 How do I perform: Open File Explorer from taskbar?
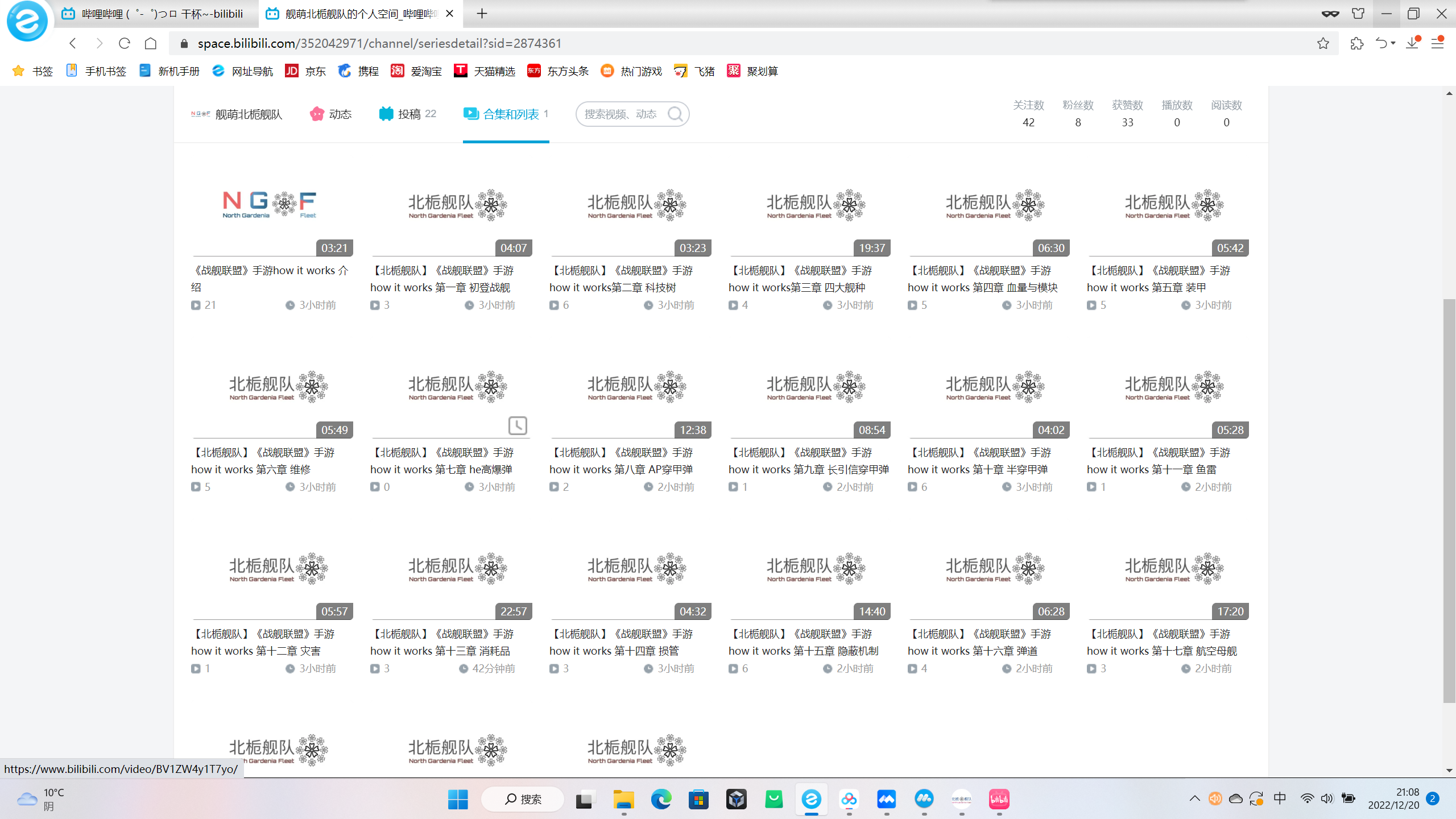pos(623,799)
